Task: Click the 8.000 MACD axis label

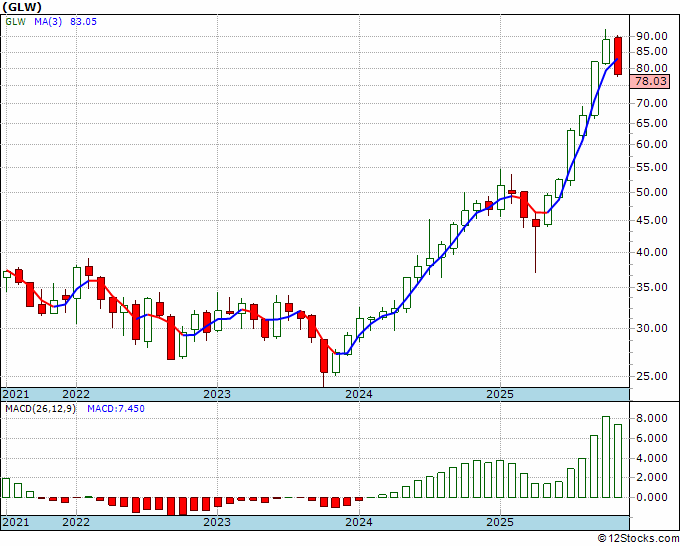Action: point(651,418)
